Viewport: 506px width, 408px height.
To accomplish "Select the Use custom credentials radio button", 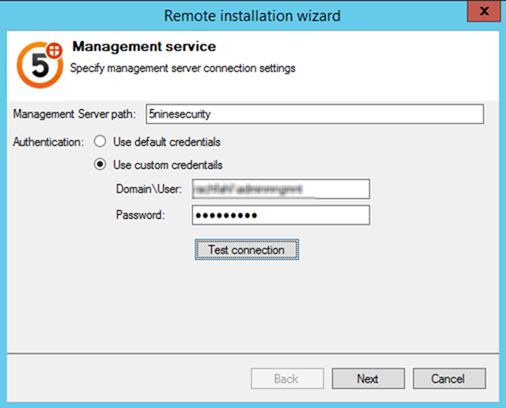I will click(x=100, y=164).
